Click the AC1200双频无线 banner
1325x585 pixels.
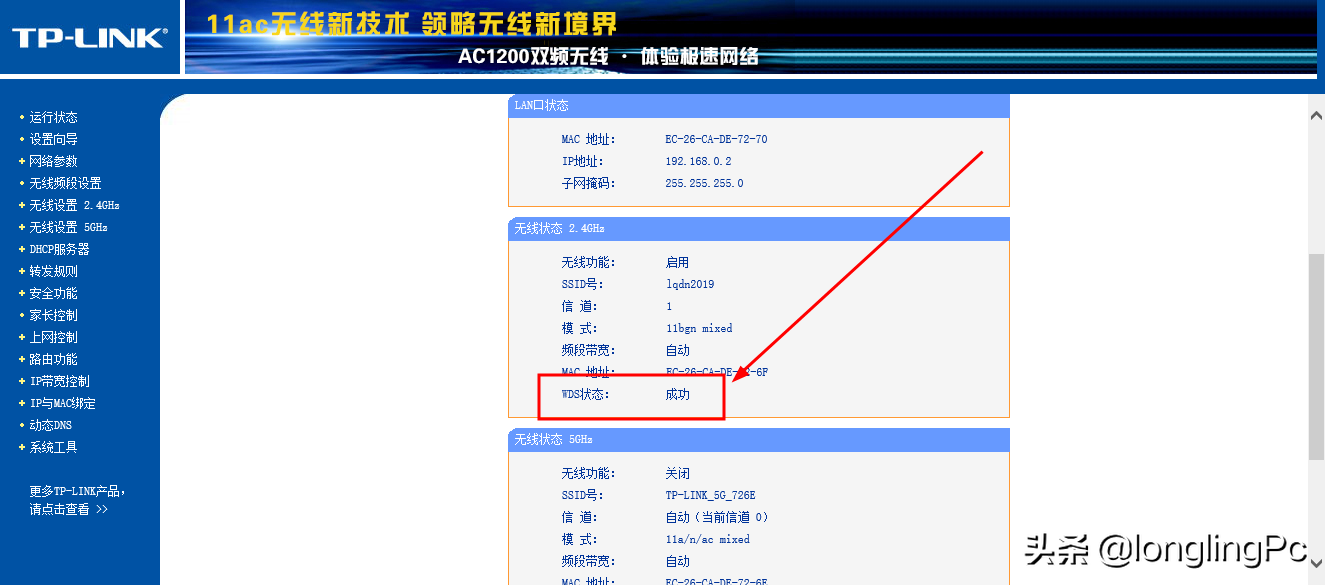tap(750, 38)
